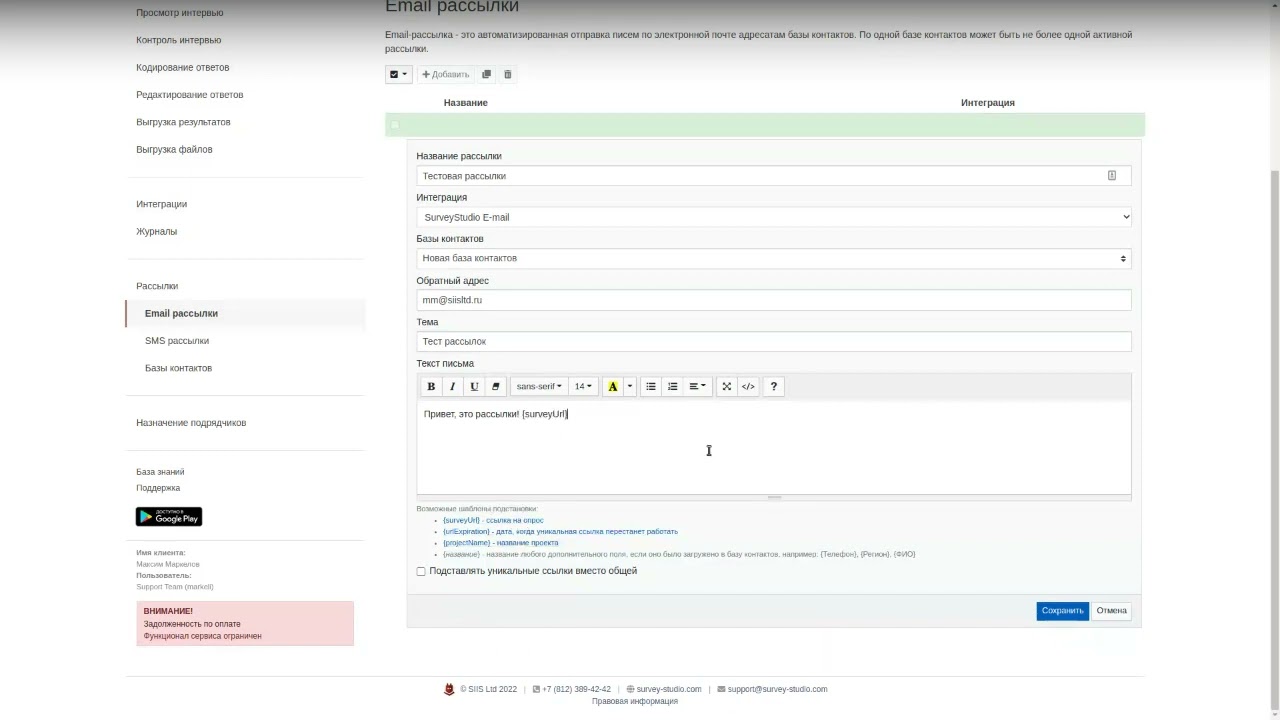The height and width of the screenshot is (720, 1280).
Task: Open Журналы in the sidebar
Action: pyautogui.click(x=157, y=231)
